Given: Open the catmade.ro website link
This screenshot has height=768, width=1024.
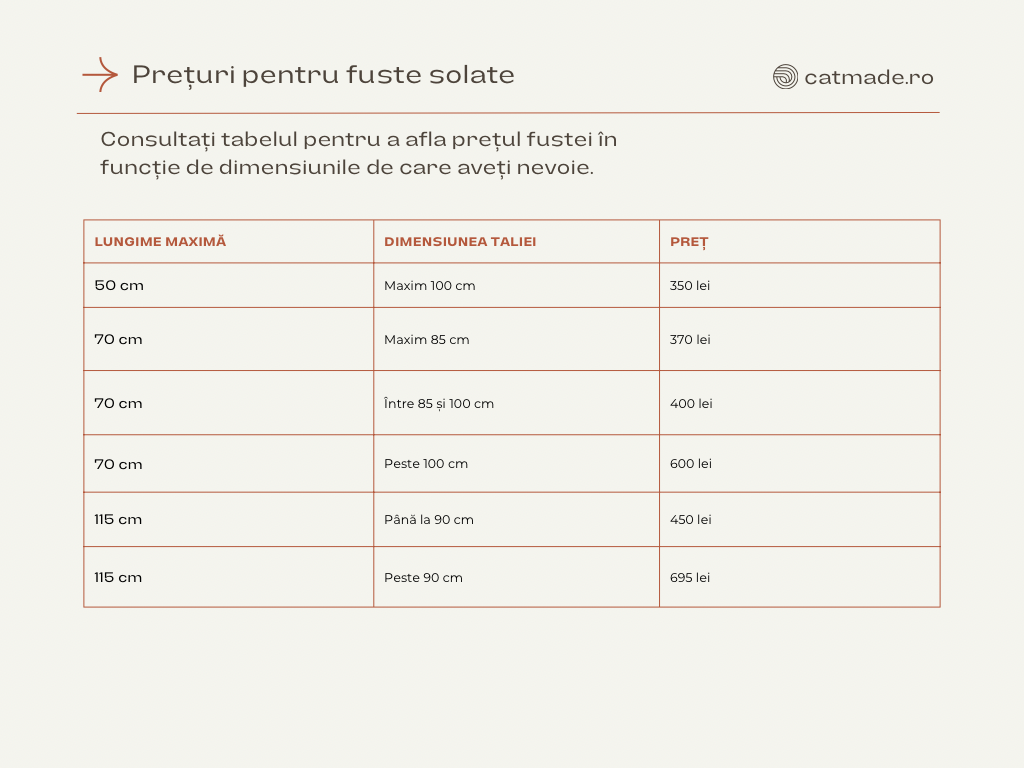Looking at the screenshot, I should [x=868, y=77].
